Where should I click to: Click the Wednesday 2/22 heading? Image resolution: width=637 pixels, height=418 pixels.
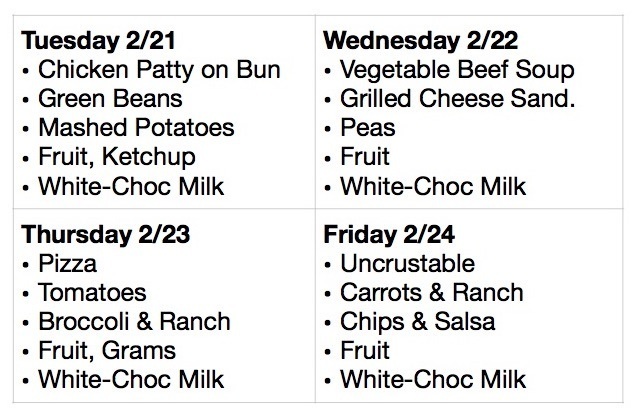tap(420, 41)
